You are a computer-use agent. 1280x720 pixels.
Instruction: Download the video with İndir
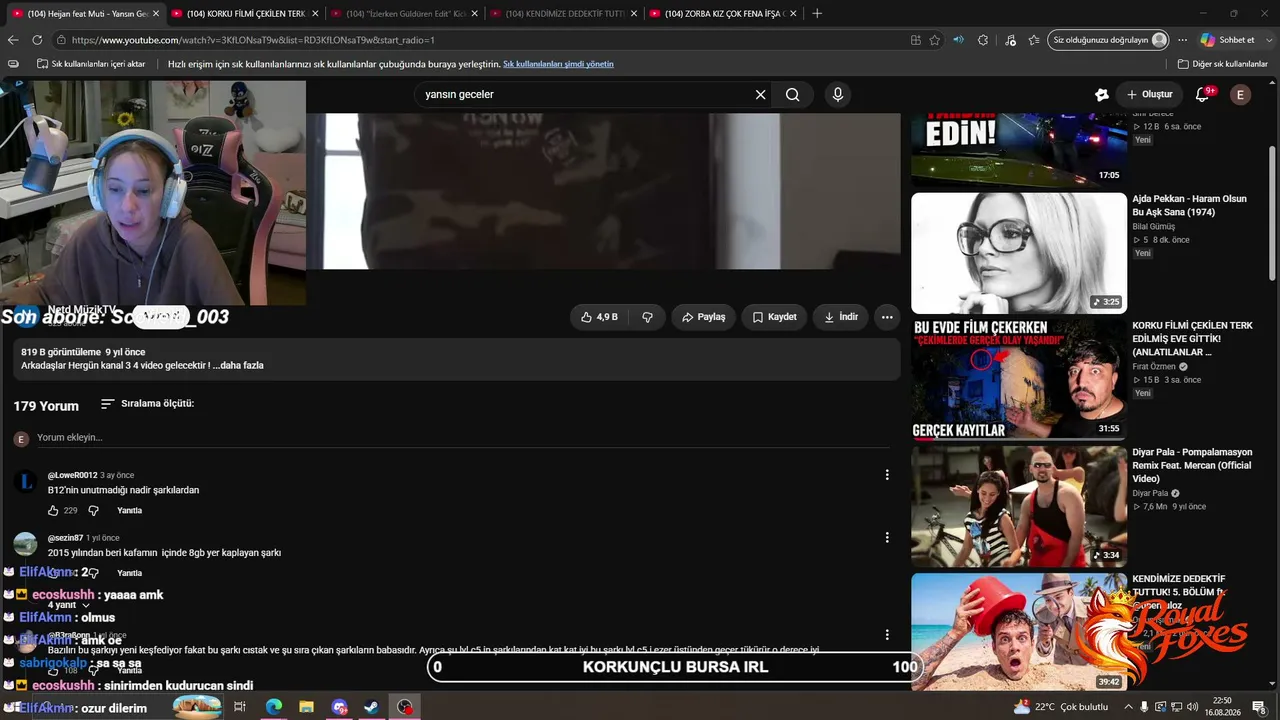click(841, 317)
